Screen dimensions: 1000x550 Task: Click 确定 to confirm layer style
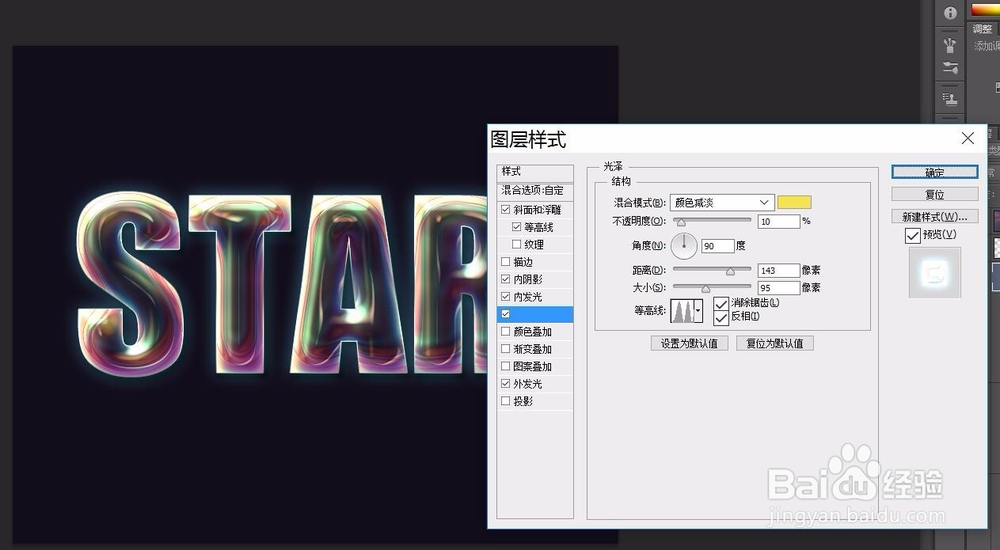click(x=934, y=172)
